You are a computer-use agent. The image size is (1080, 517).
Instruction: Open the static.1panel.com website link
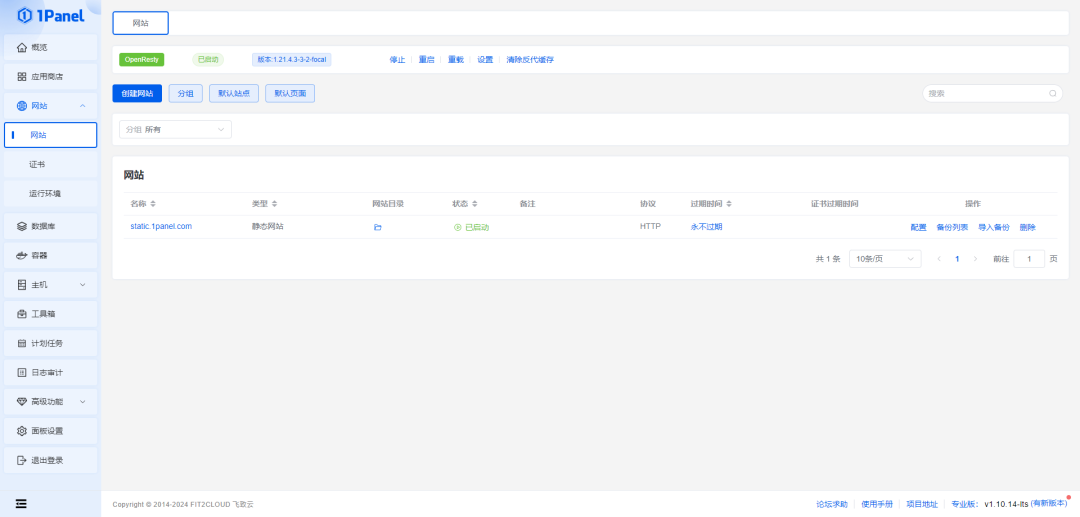point(161,226)
